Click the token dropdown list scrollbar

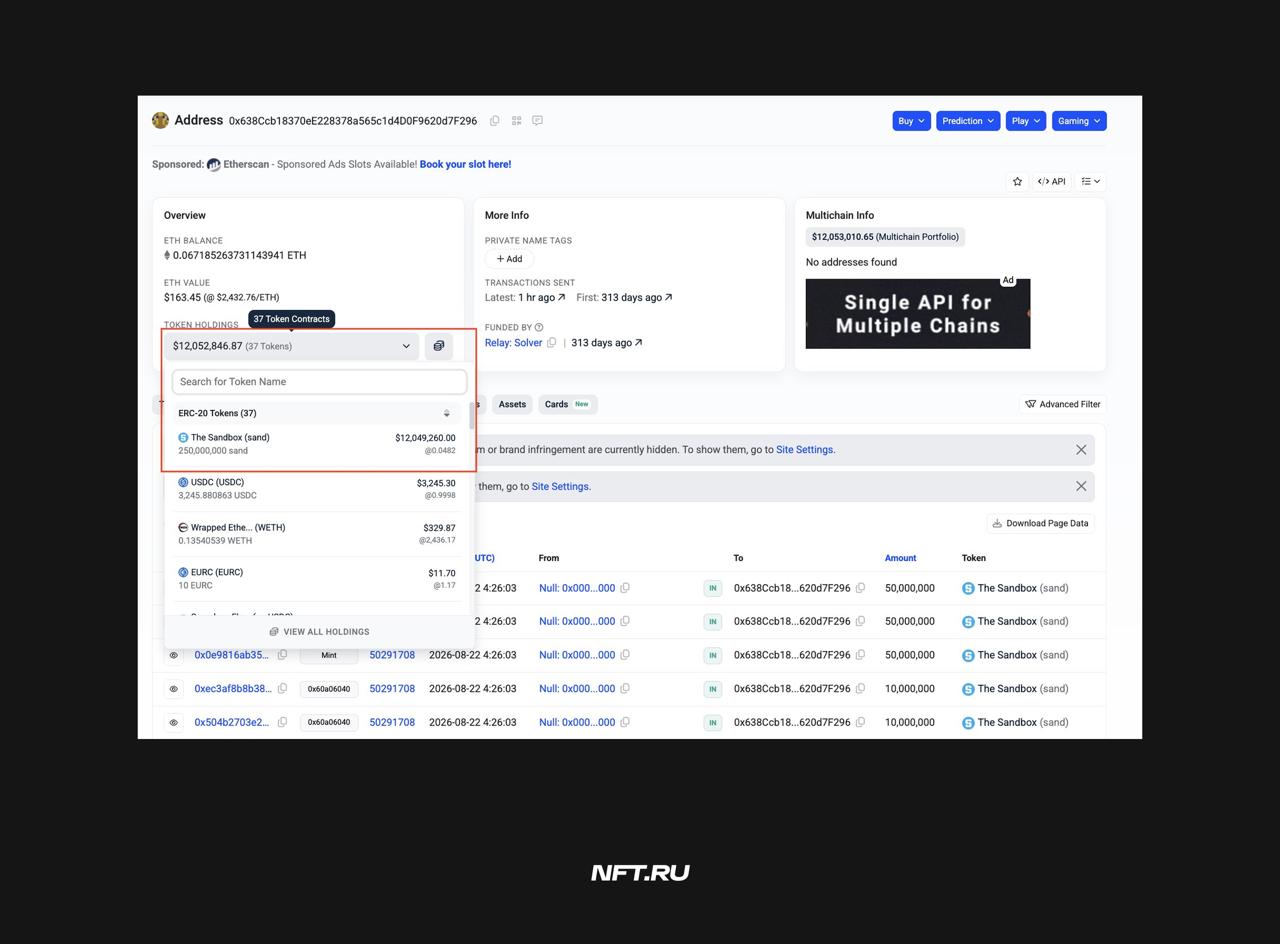tap(471, 416)
